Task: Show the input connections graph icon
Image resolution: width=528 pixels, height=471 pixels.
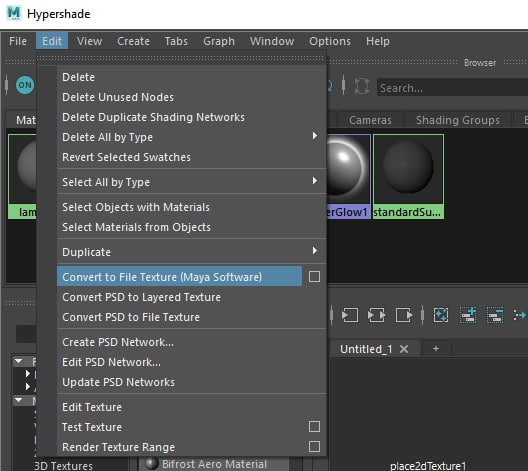Action: [x=350, y=315]
